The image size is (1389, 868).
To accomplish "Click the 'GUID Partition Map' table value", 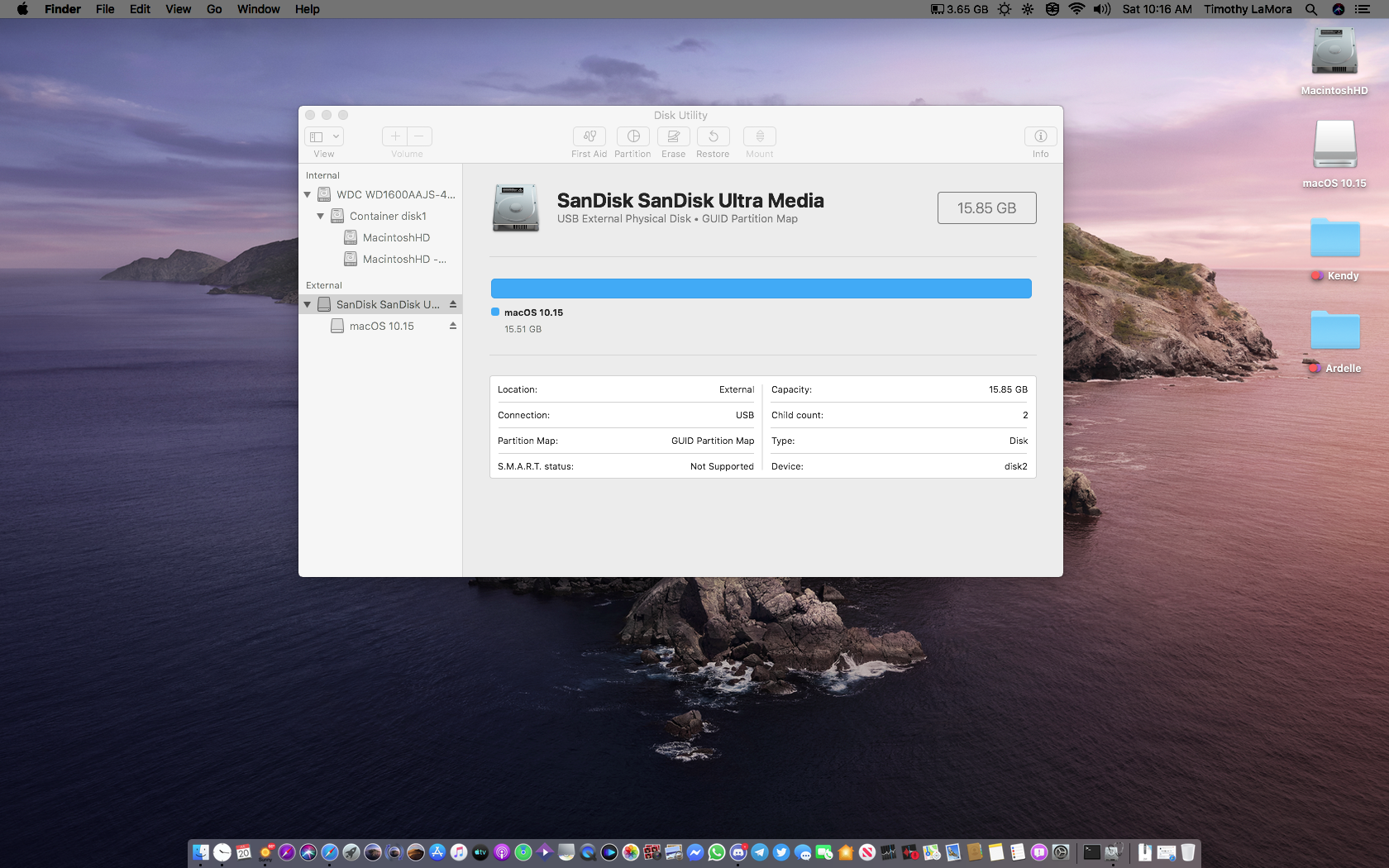I will [x=713, y=441].
